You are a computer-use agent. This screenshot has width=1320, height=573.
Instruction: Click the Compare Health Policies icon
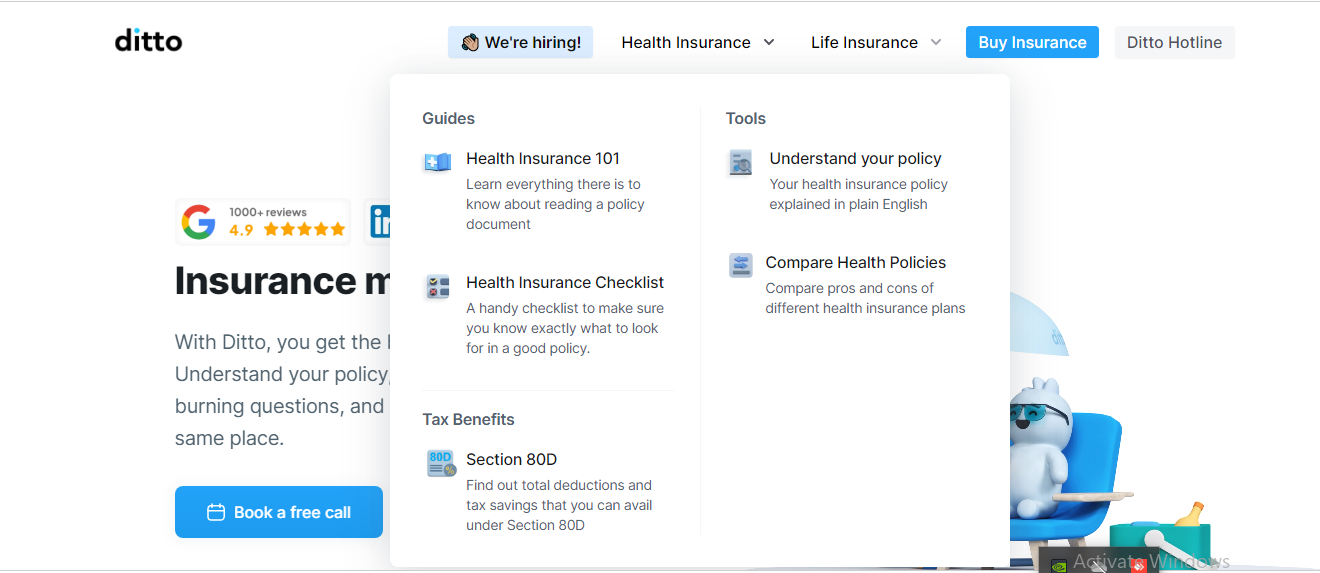tap(740, 265)
